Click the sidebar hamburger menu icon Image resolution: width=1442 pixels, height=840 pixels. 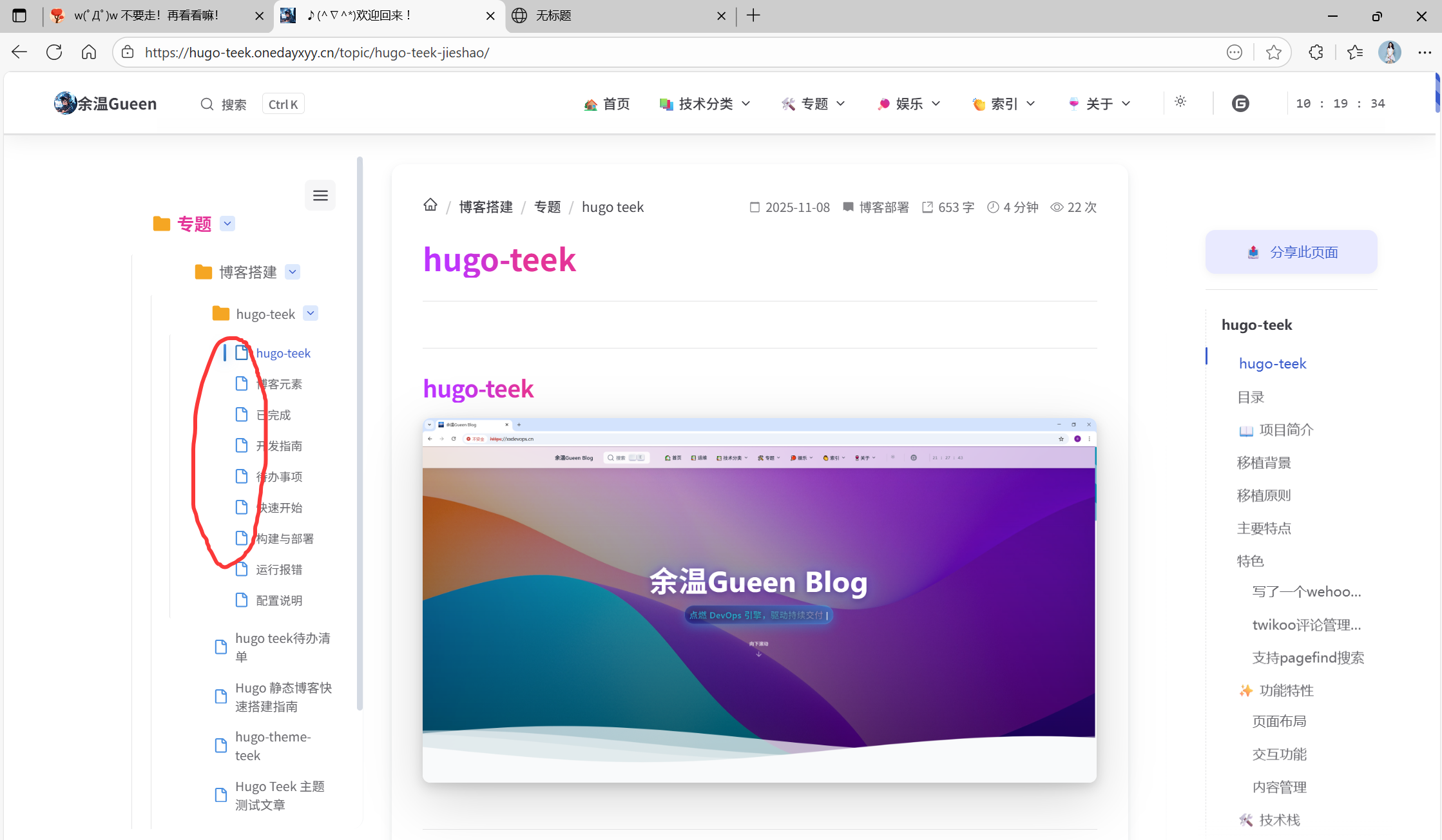point(320,195)
